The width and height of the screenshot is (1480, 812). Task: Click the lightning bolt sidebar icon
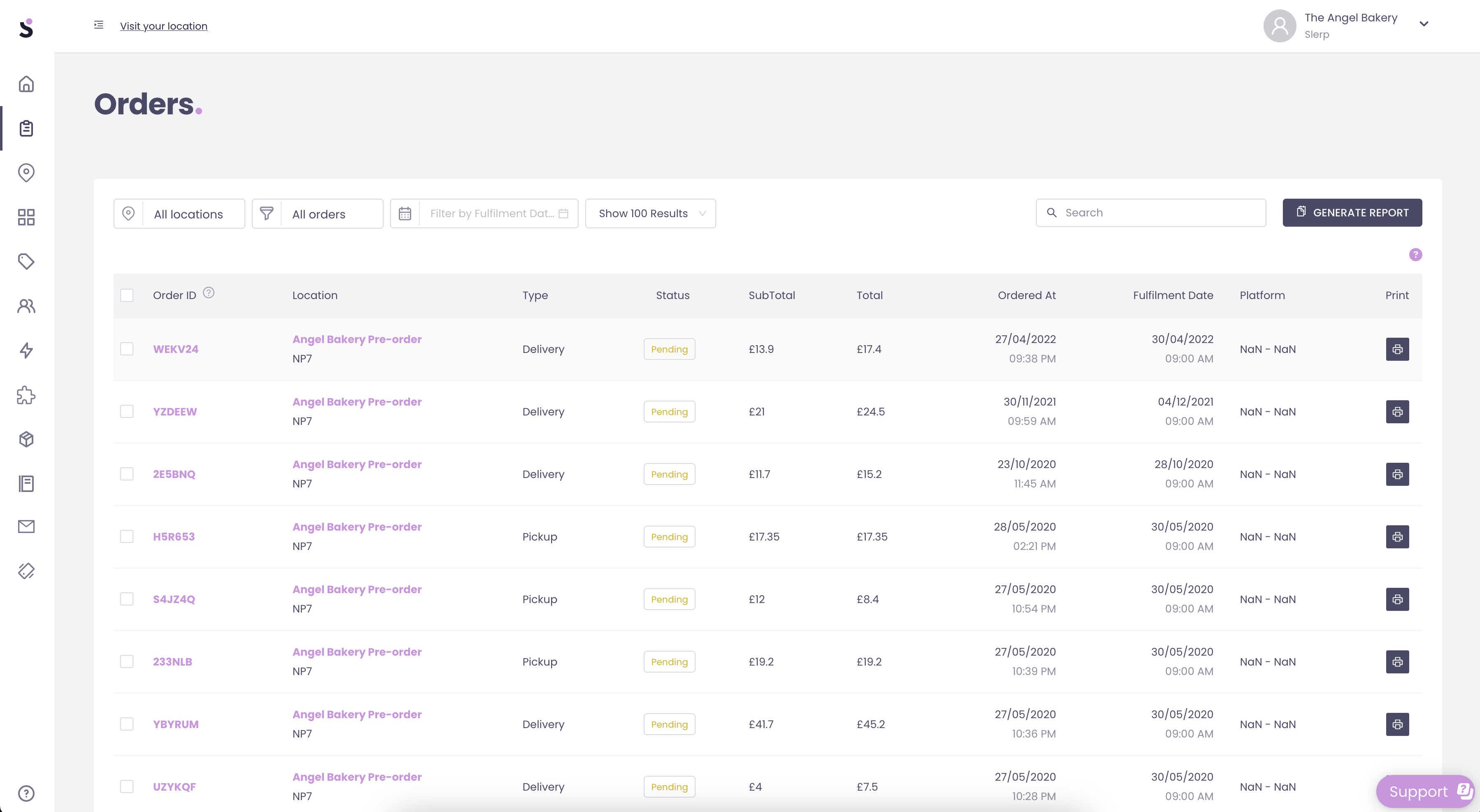pos(26,350)
